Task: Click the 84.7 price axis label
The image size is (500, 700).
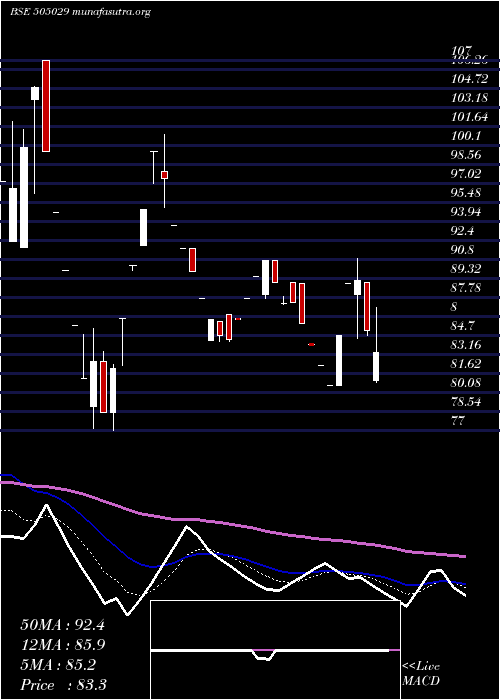Action: [x=463, y=326]
